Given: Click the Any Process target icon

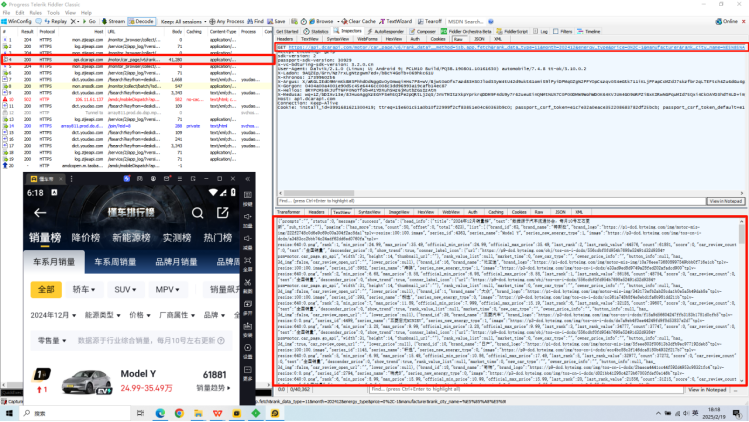Looking at the screenshot, I should [213, 22].
